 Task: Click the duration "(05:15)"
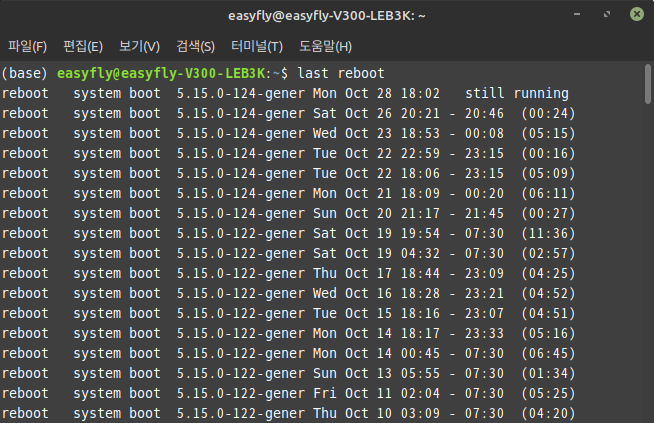[548, 133]
